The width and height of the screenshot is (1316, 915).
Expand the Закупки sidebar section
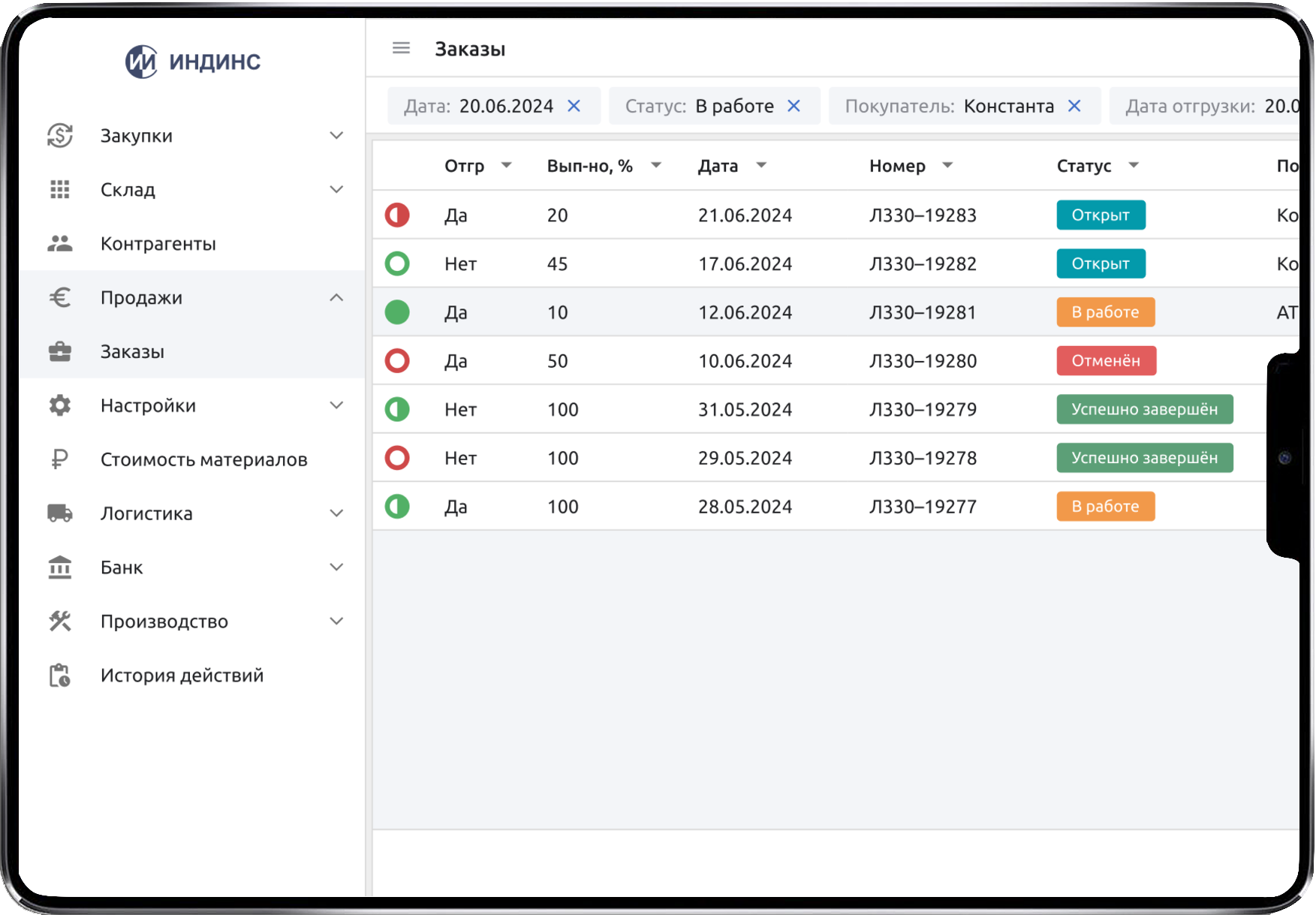coord(336,136)
